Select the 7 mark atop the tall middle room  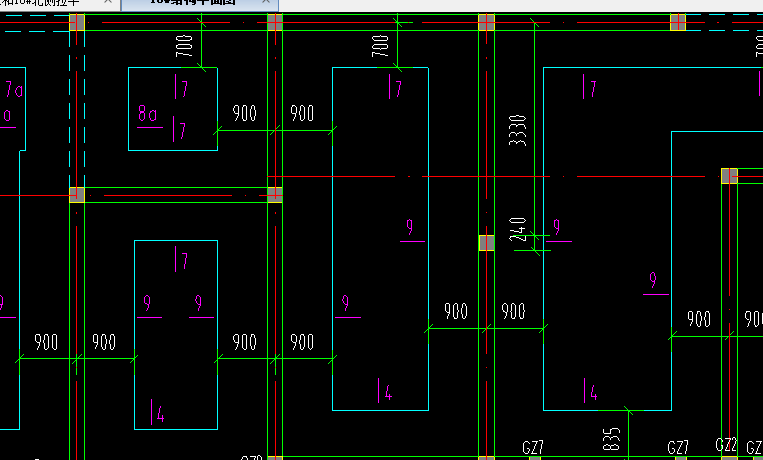pyautogui.click(x=396, y=87)
